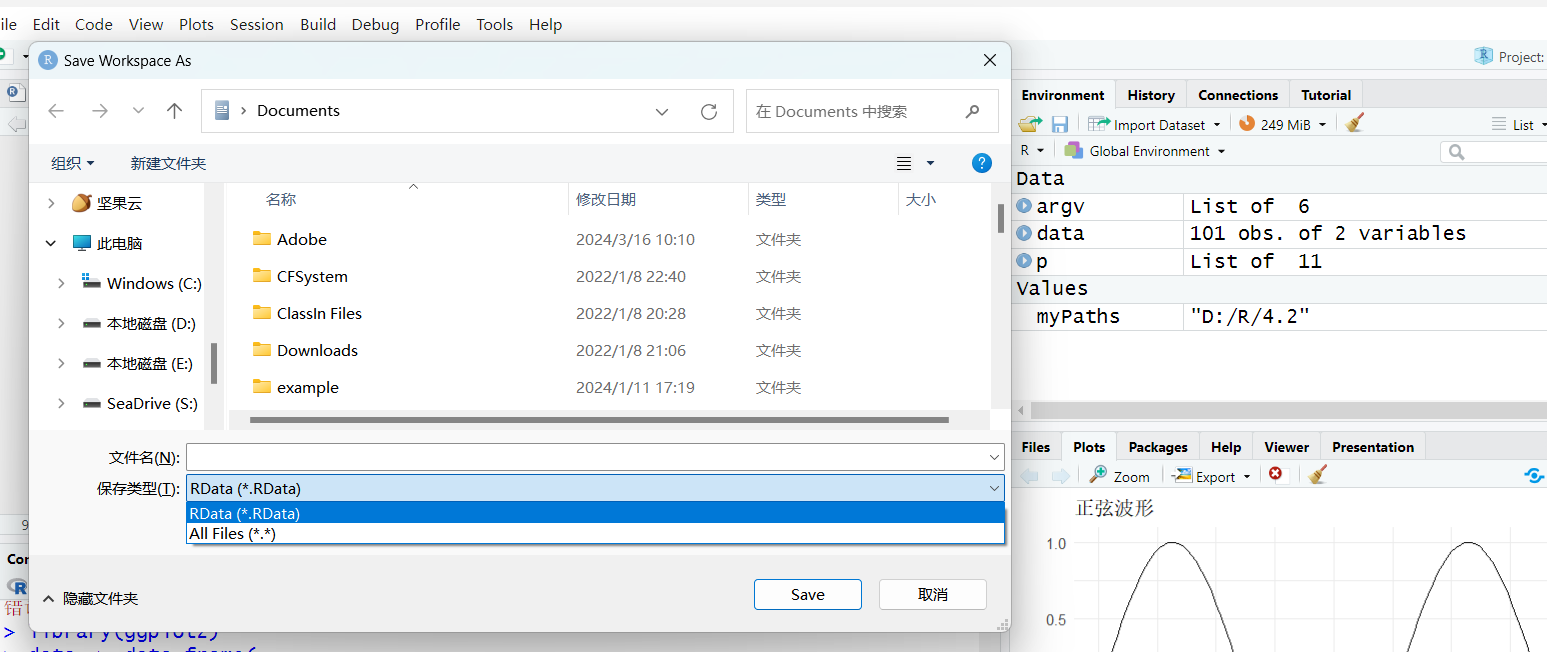Click the Save button
This screenshot has height=652, width=1547.
[x=807, y=594]
